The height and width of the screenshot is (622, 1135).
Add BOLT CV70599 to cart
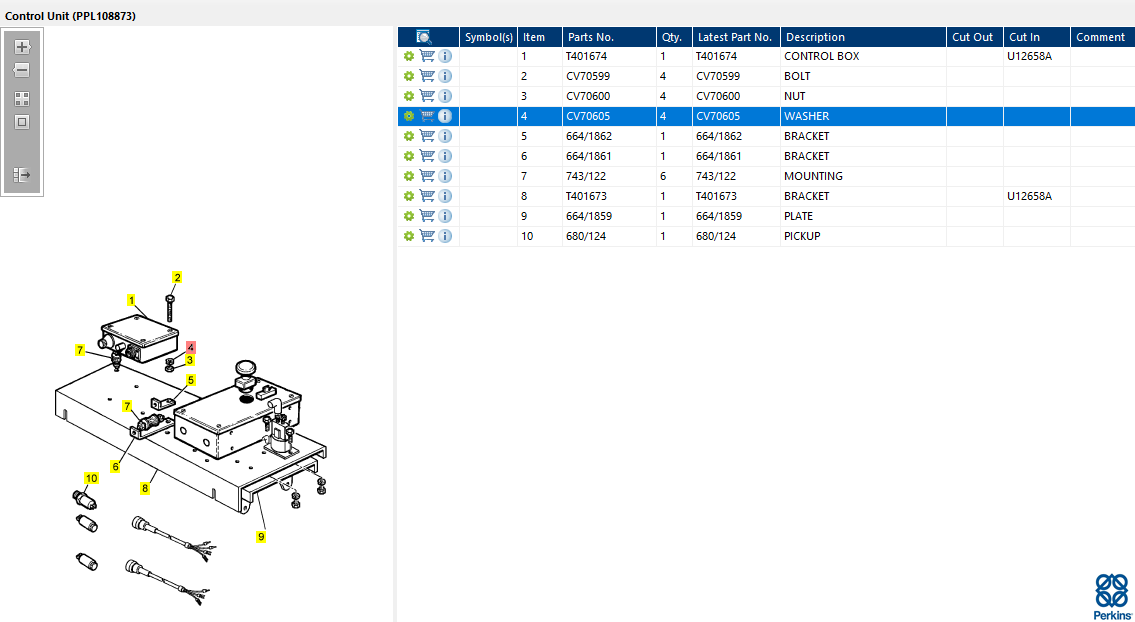click(x=427, y=76)
